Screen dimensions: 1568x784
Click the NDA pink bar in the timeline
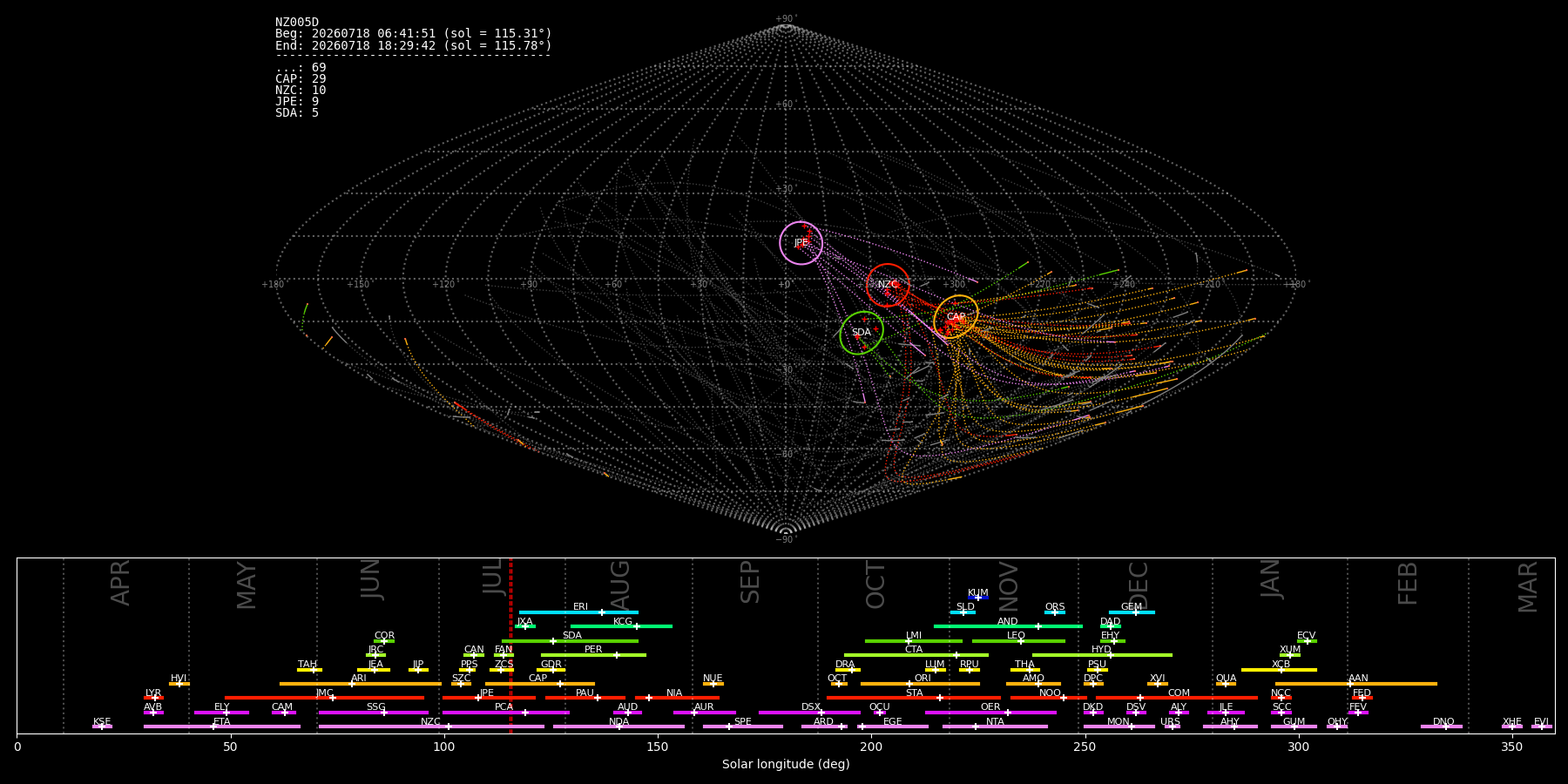tap(618, 727)
